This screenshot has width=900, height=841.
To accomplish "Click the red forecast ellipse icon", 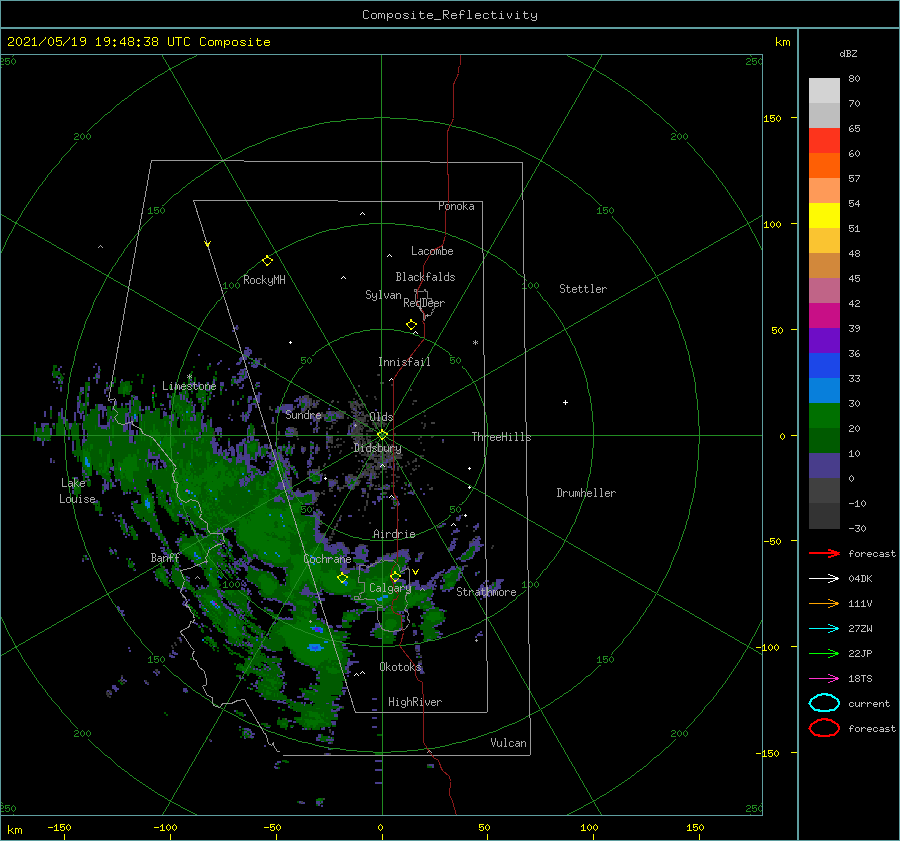I will point(824,728).
